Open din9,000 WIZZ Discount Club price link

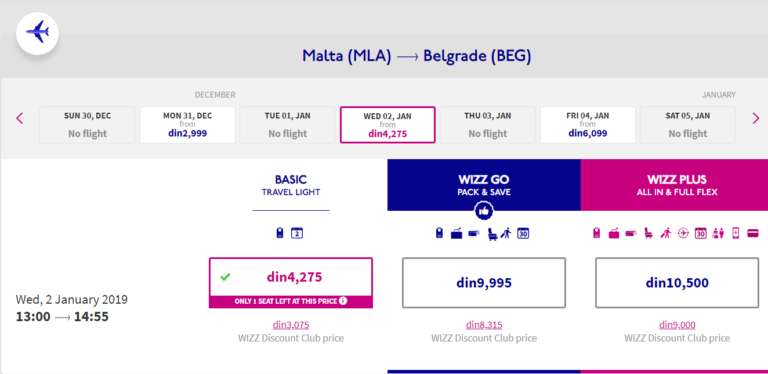(x=677, y=325)
